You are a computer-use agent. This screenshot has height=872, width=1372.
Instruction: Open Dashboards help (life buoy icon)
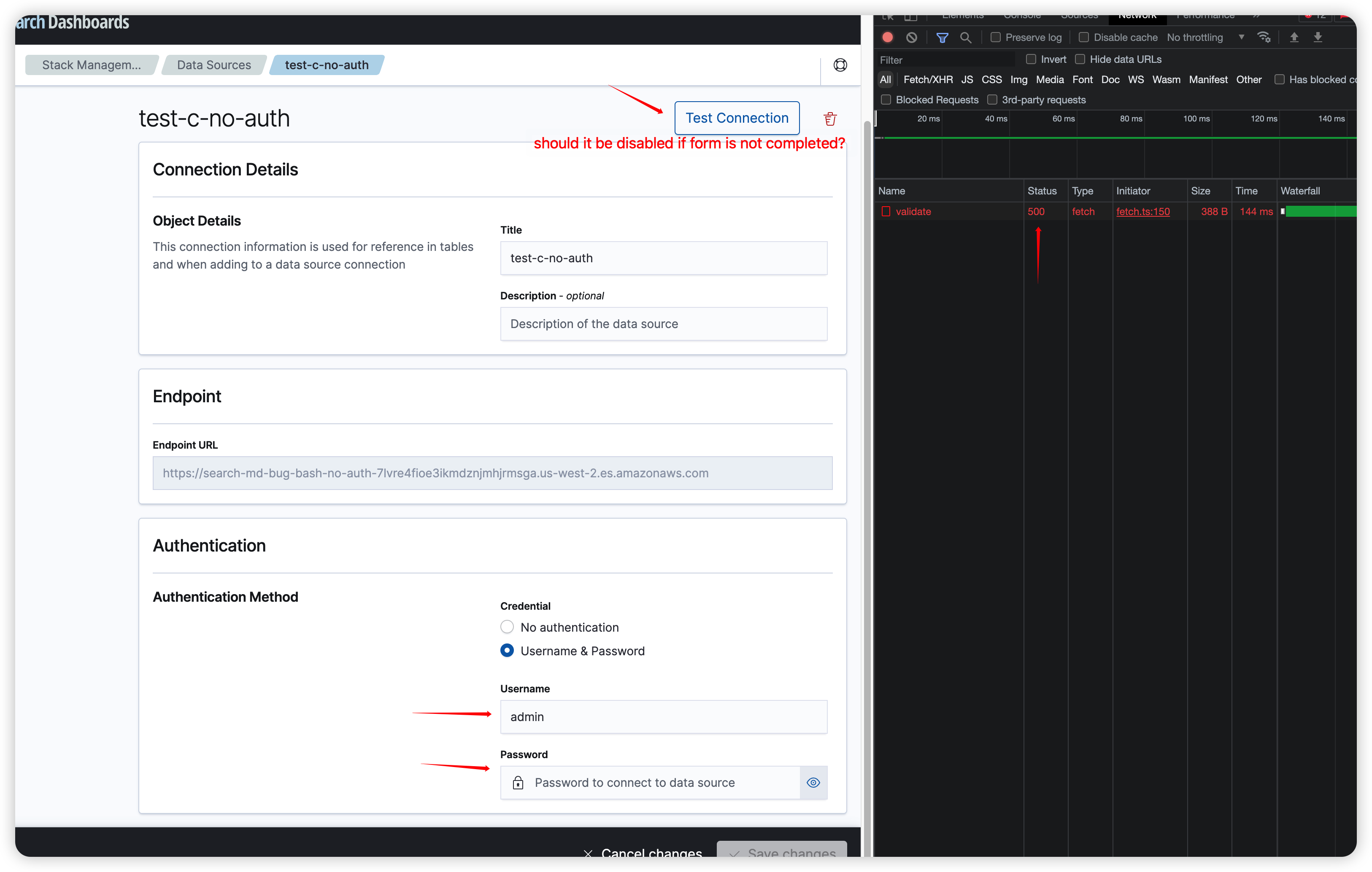pyautogui.click(x=840, y=65)
